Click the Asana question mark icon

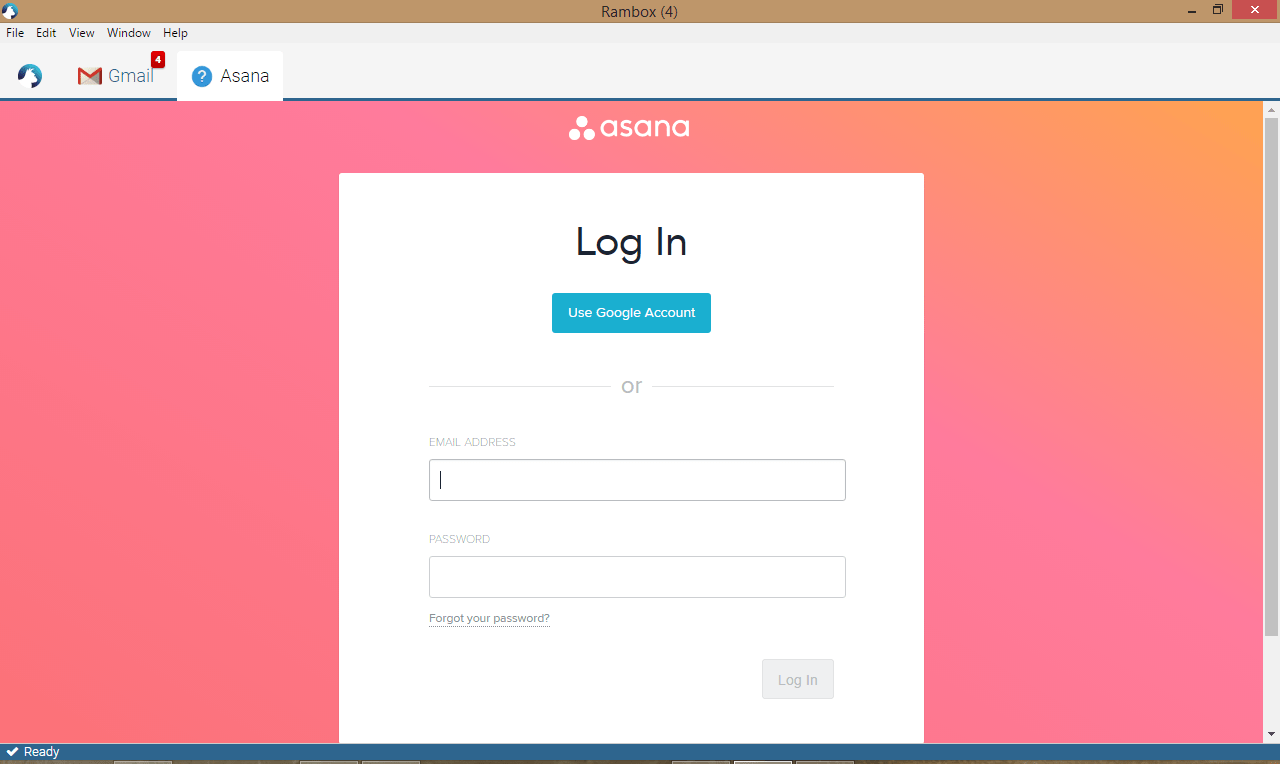202,76
